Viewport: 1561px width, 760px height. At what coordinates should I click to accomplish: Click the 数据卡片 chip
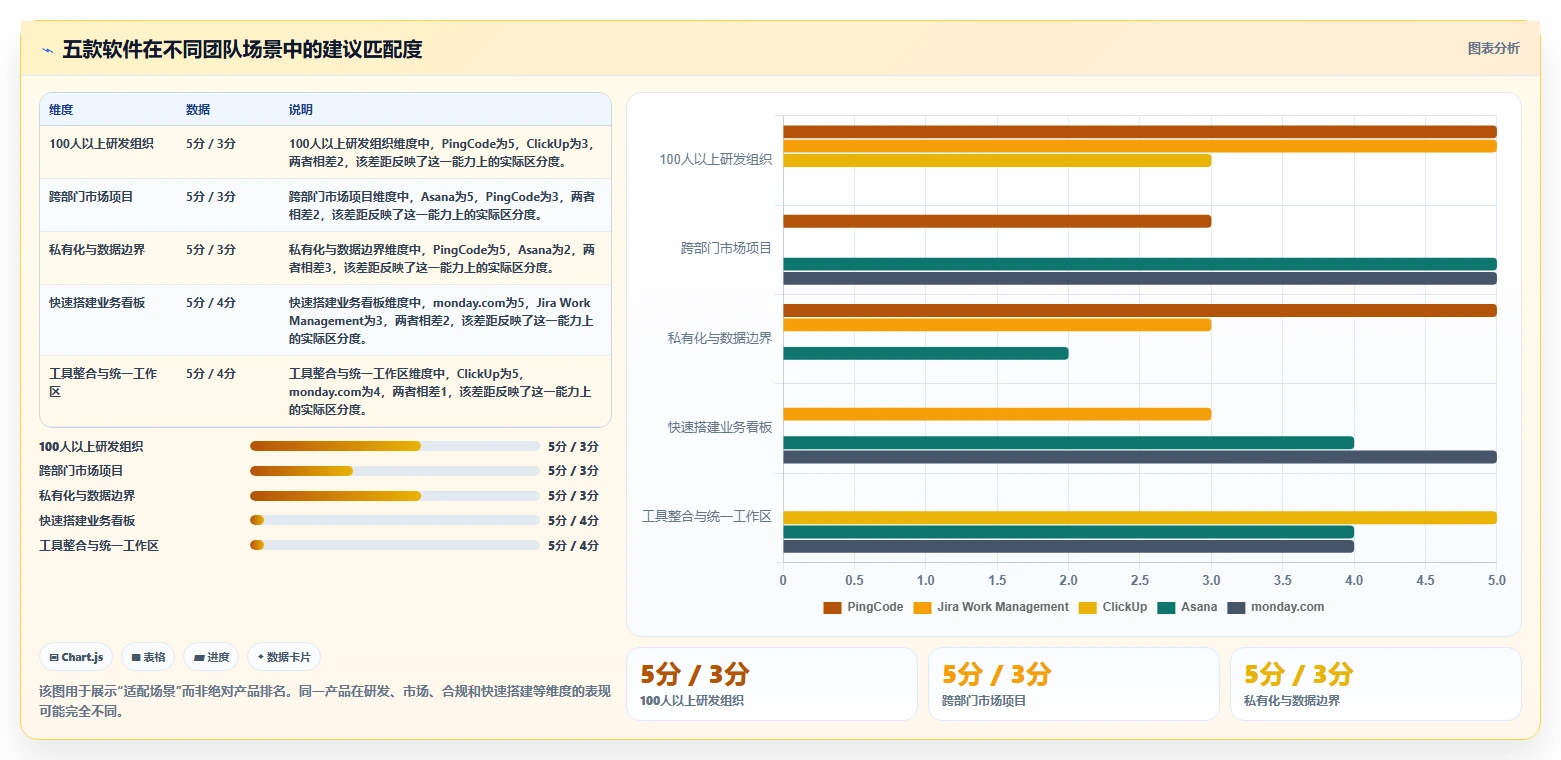(x=284, y=657)
